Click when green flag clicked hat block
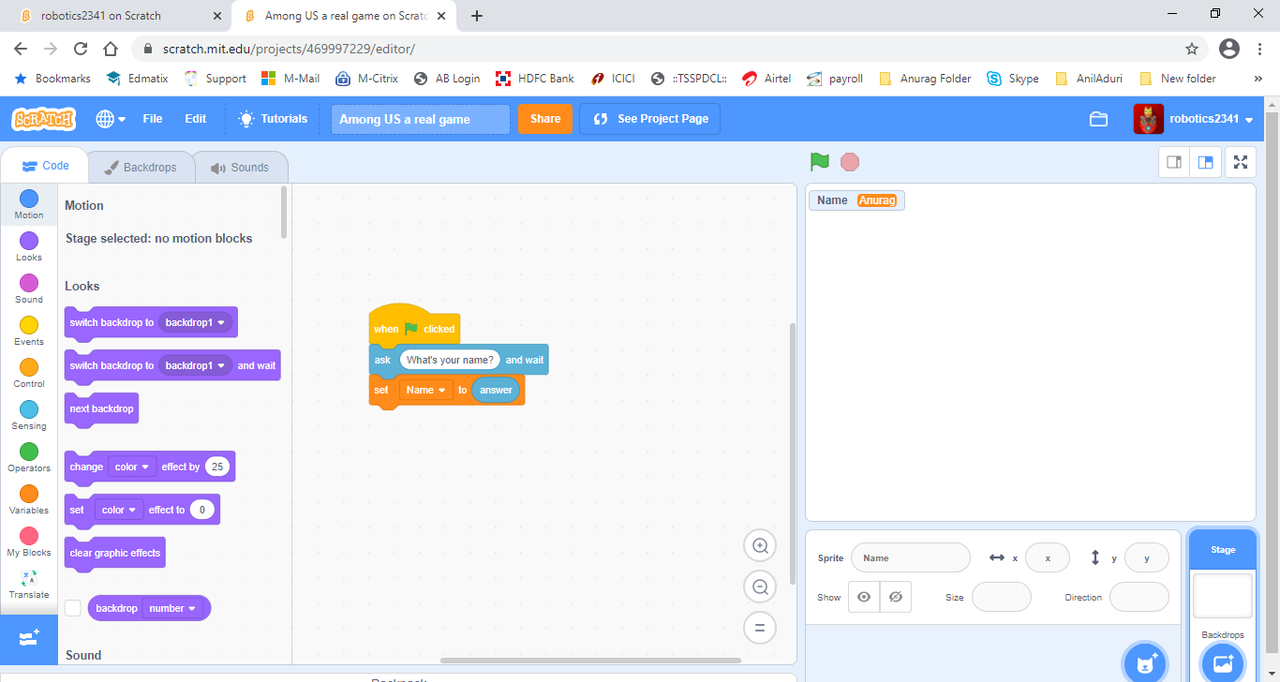 [414, 326]
